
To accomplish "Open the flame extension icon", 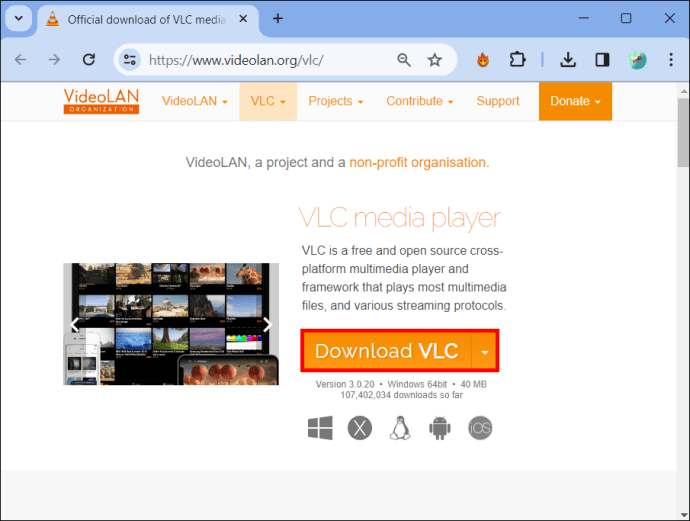I will coord(483,59).
